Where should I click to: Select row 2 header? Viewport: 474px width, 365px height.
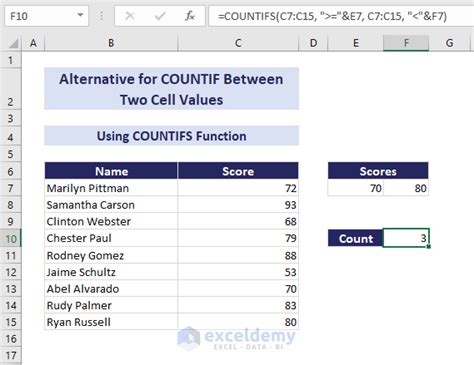click(11, 89)
